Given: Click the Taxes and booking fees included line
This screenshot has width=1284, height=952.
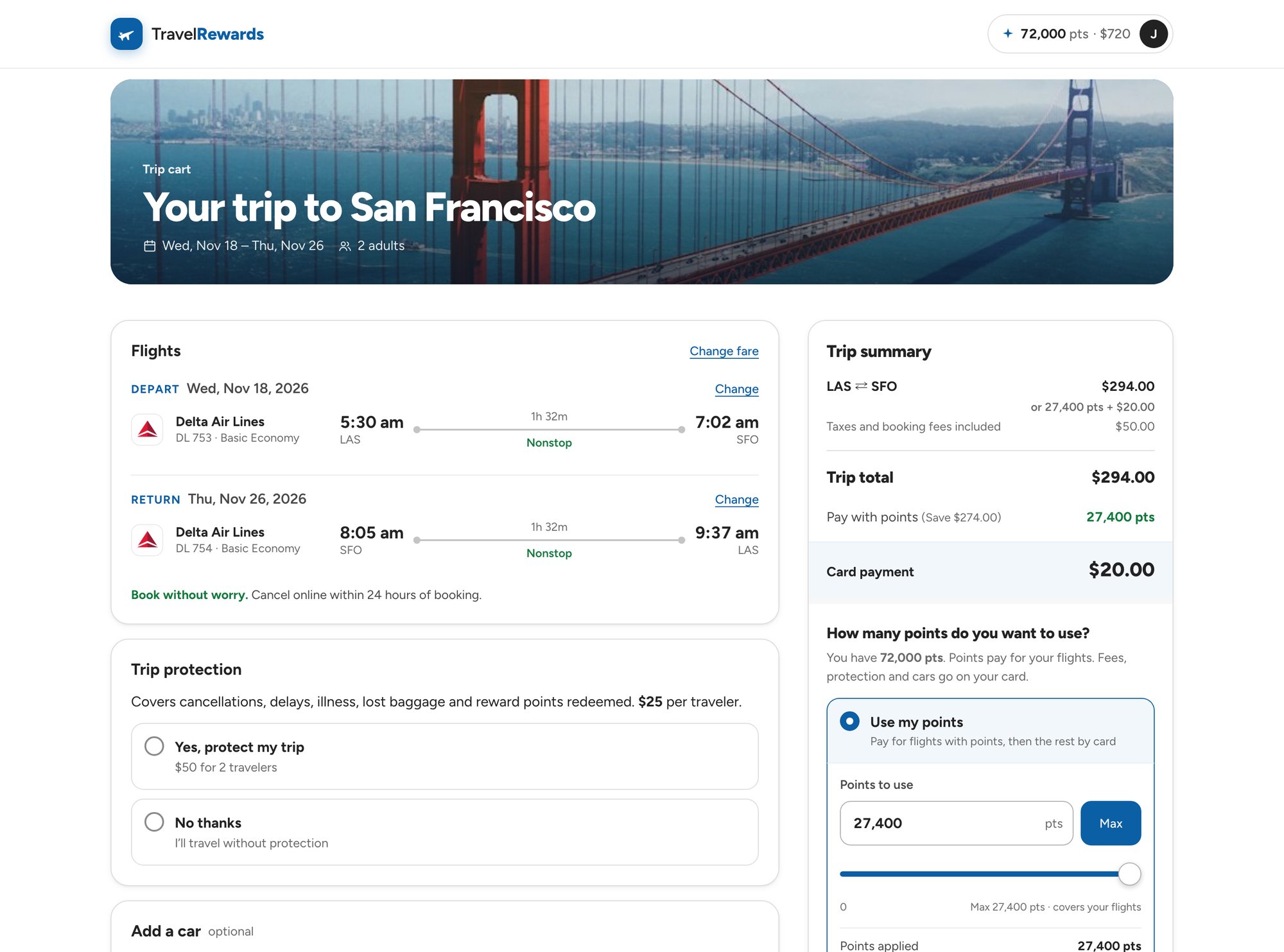Looking at the screenshot, I should (x=990, y=426).
